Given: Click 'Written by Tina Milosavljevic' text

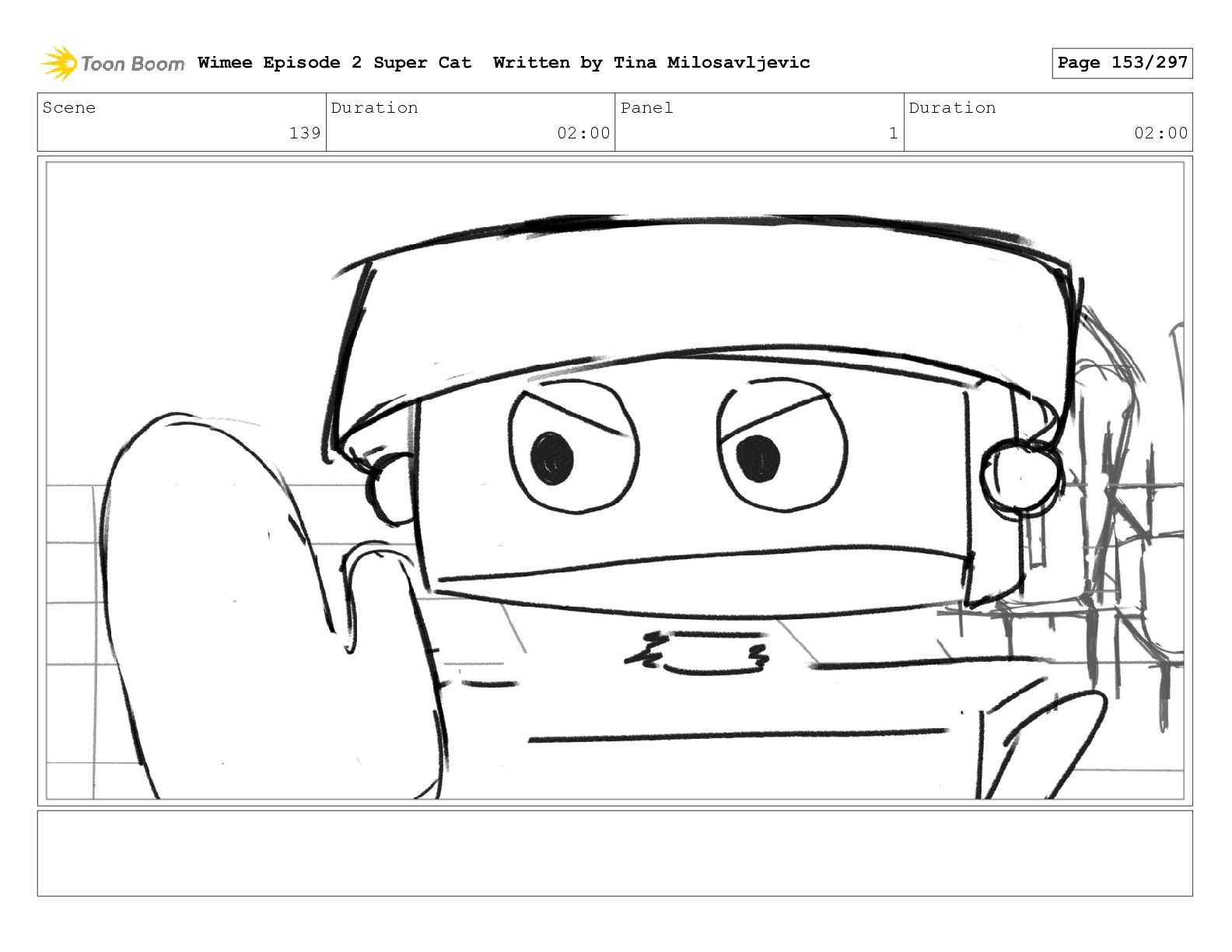Looking at the screenshot, I should click(652, 62).
